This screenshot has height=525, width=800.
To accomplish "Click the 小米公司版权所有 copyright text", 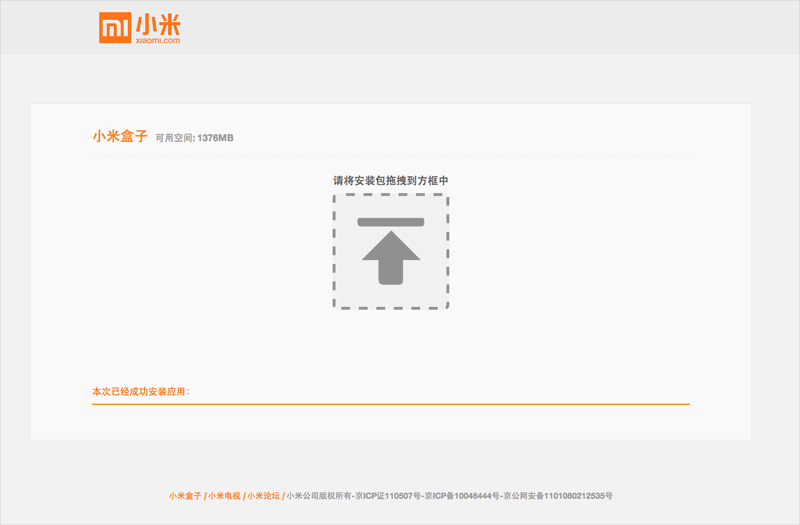I will [319, 496].
